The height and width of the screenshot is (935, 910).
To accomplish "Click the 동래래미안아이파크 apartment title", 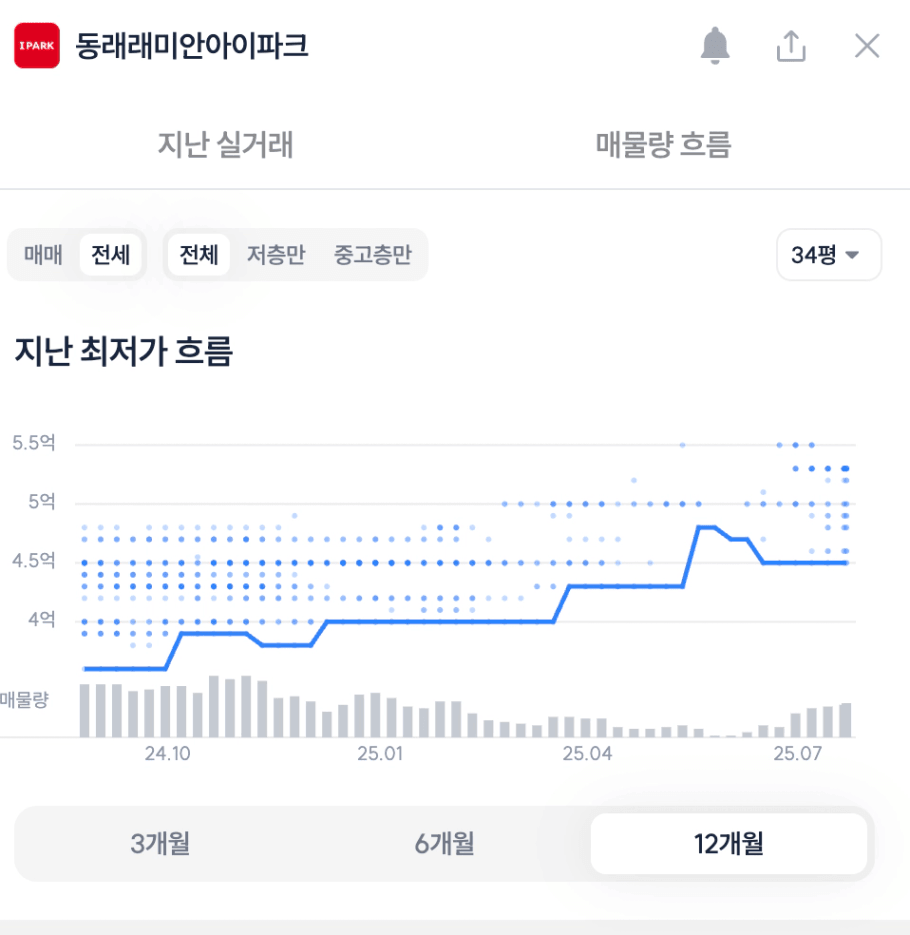I will pyautogui.click(x=191, y=46).
